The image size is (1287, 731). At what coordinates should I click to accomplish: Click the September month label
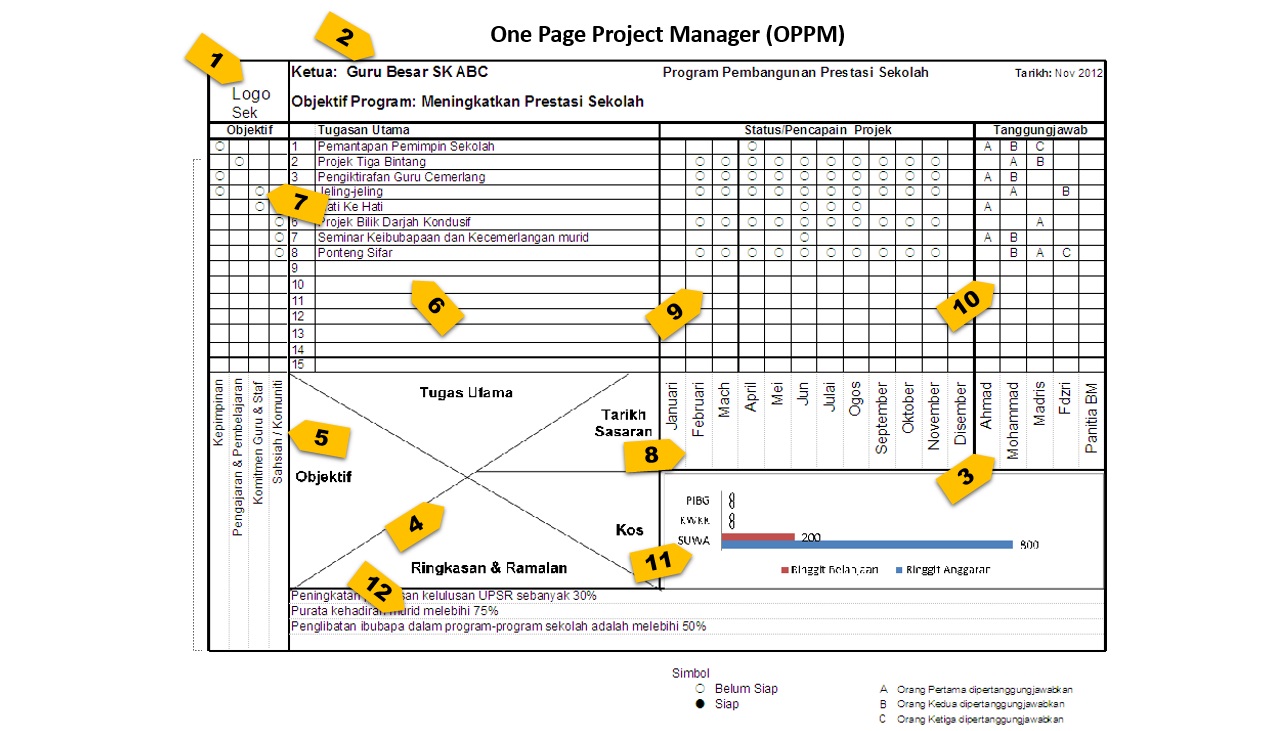click(882, 417)
